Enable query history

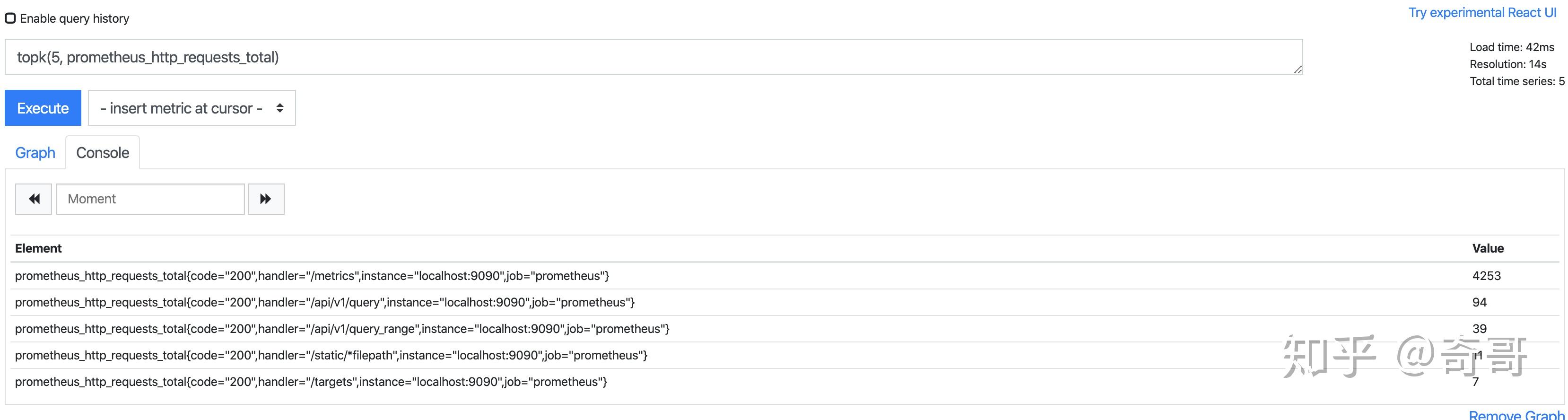click(10, 18)
